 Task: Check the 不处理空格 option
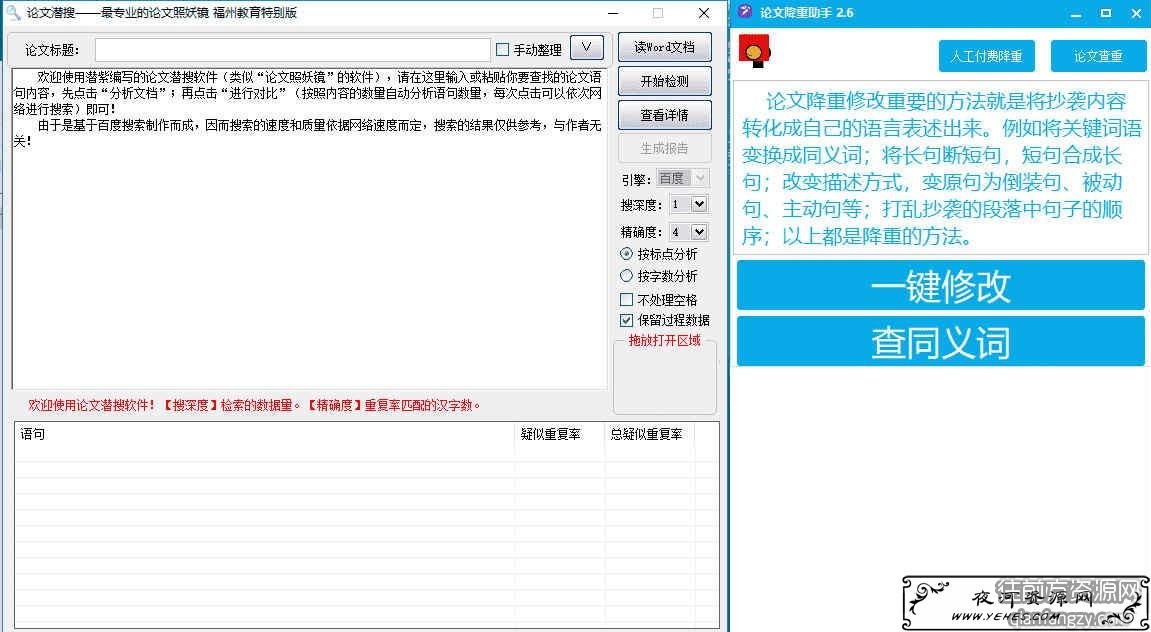[626, 299]
